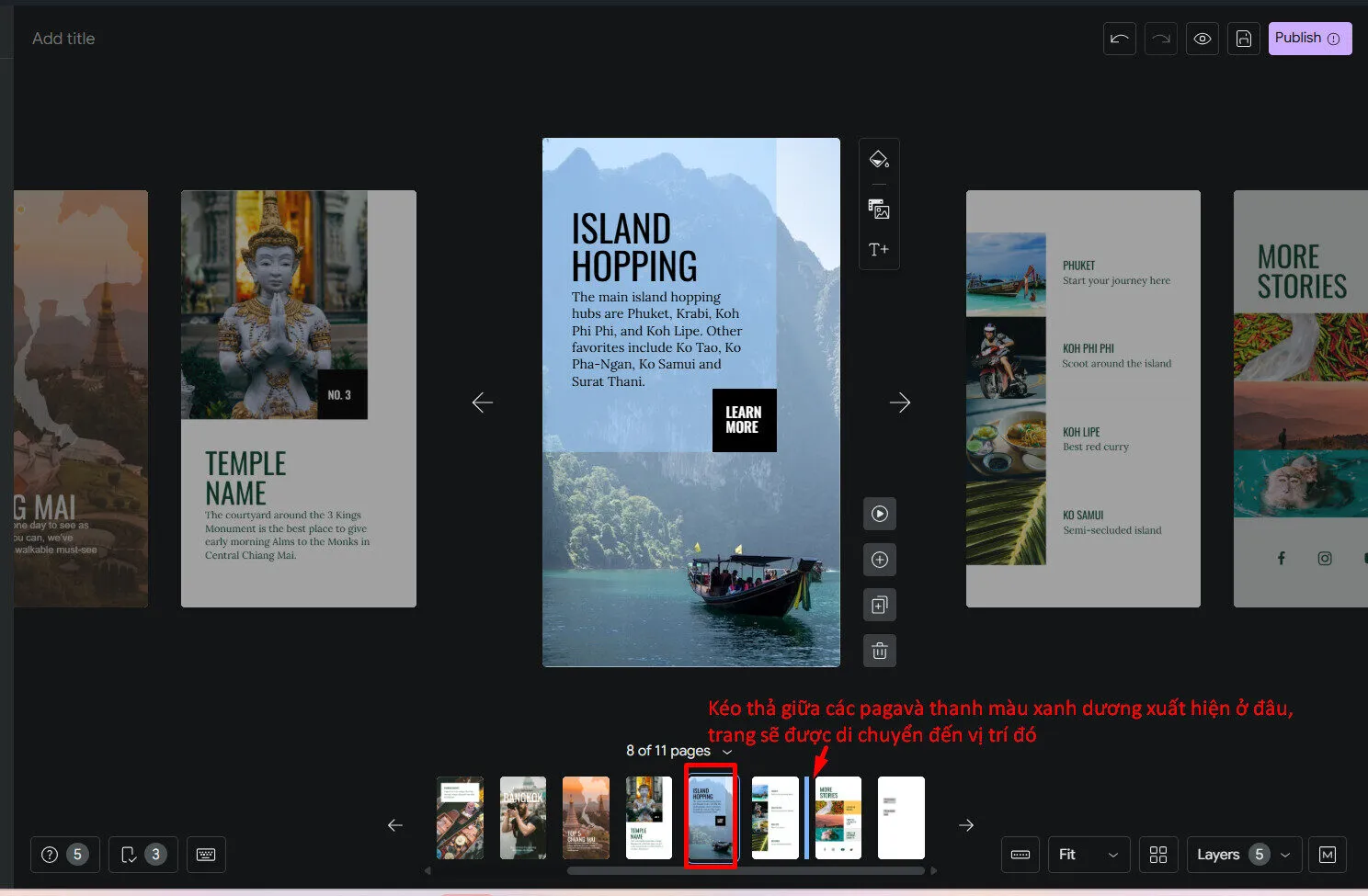1368x896 pixels.
Task: Click the Add title field
Action: [x=63, y=39]
